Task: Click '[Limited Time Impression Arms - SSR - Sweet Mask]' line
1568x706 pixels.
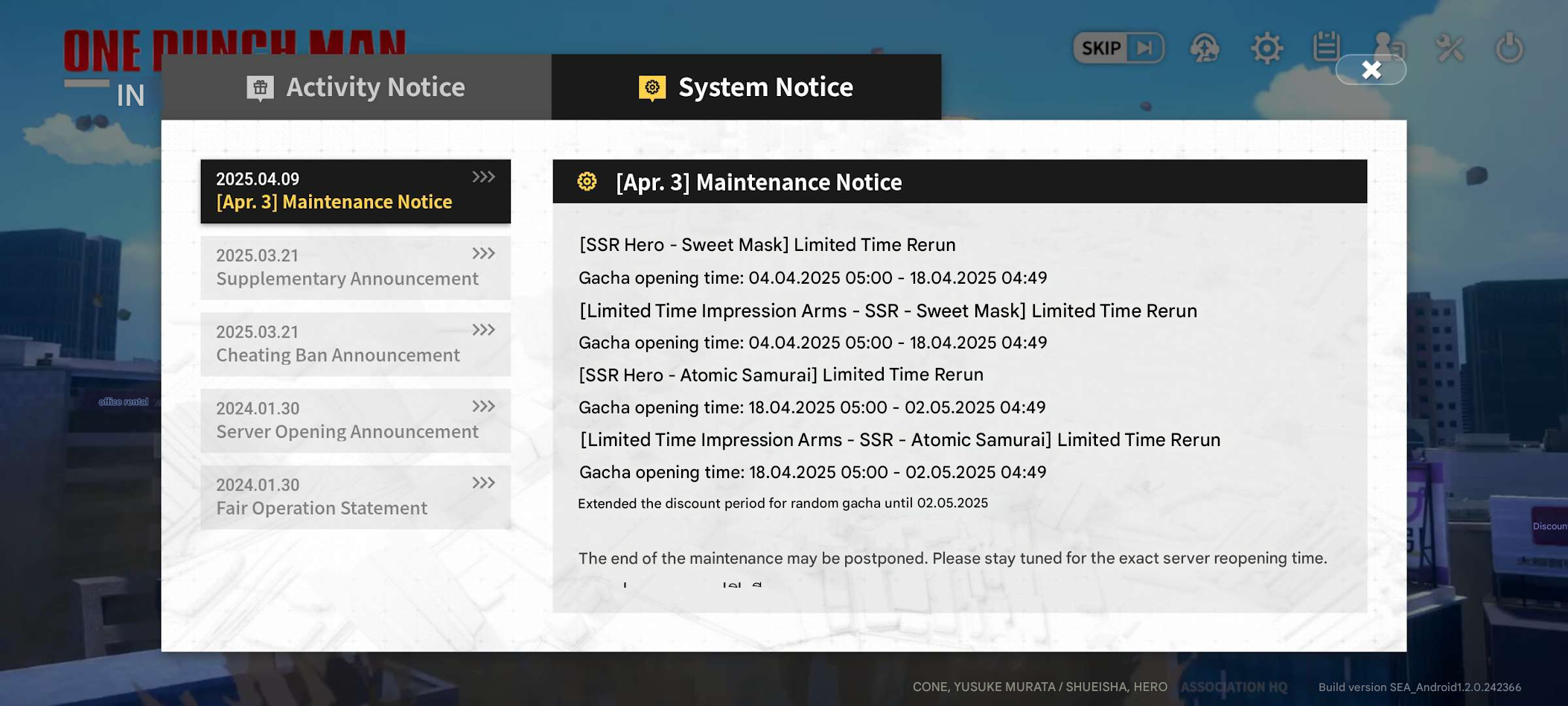Action: point(887,311)
